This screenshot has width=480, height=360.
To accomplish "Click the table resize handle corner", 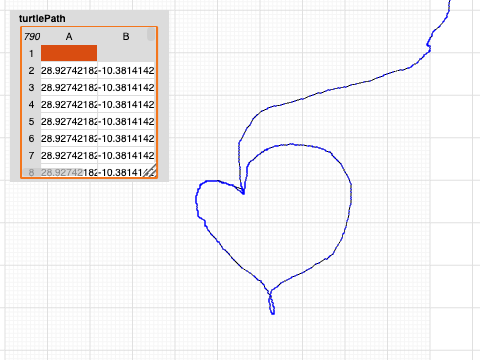I will (x=150, y=171).
